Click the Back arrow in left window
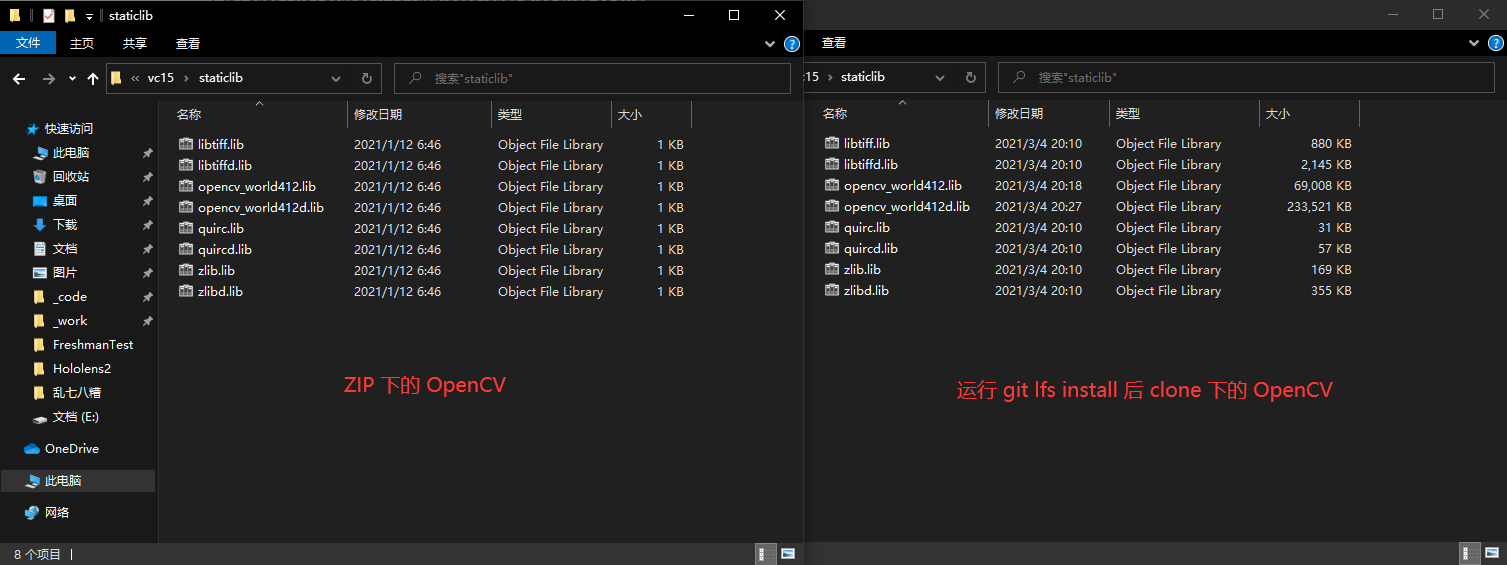The height and width of the screenshot is (565, 1507). pyautogui.click(x=19, y=78)
